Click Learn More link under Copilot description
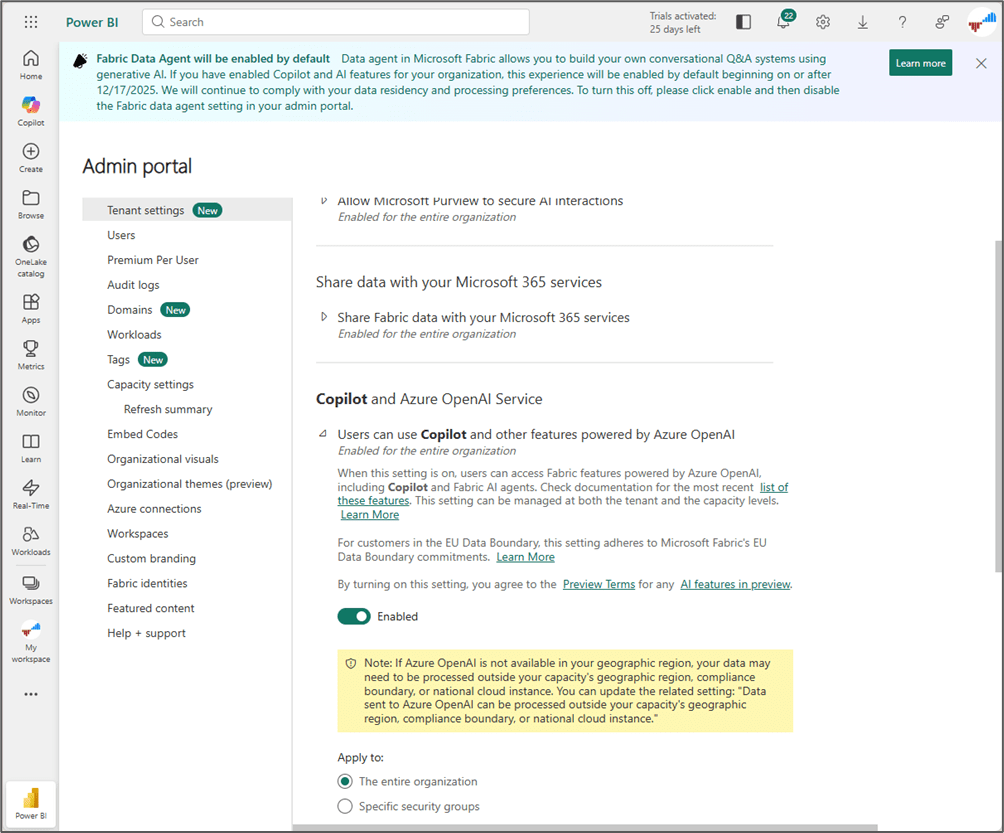Viewport: 1004px width, 833px height. tap(369, 515)
